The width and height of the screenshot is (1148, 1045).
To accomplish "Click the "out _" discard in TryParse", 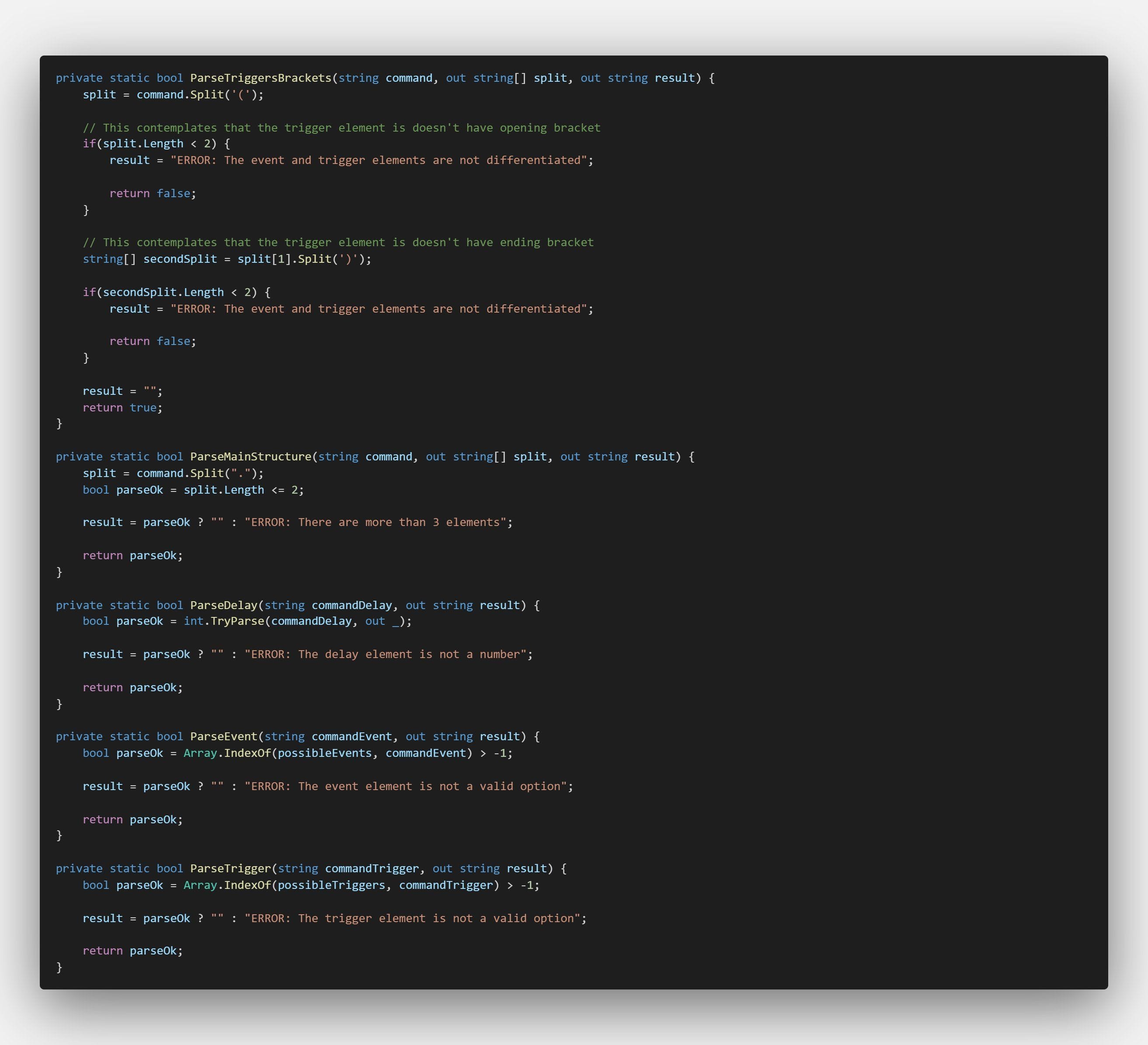I will [x=382, y=621].
